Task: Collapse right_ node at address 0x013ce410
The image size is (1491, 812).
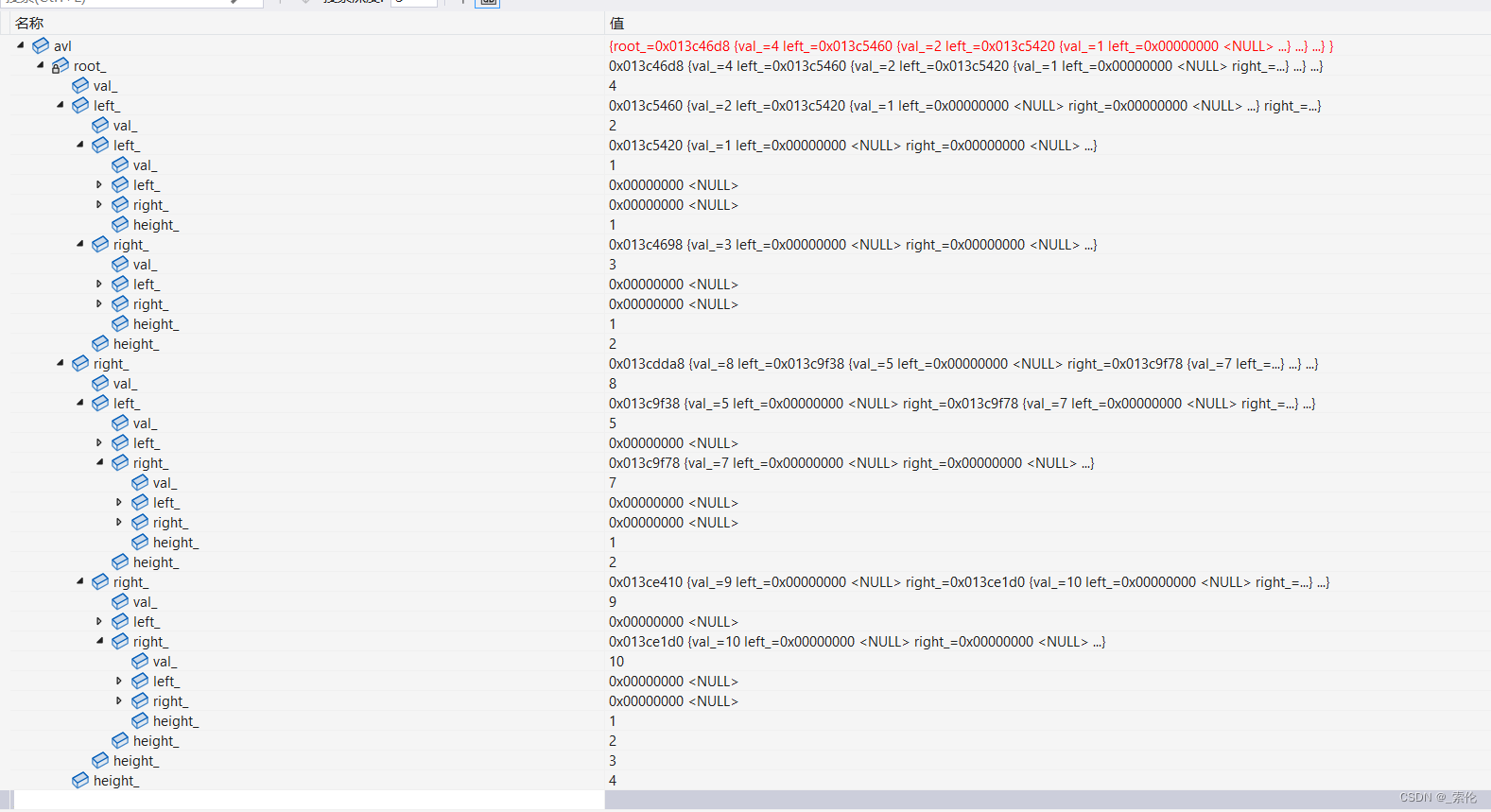Action: [x=79, y=581]
